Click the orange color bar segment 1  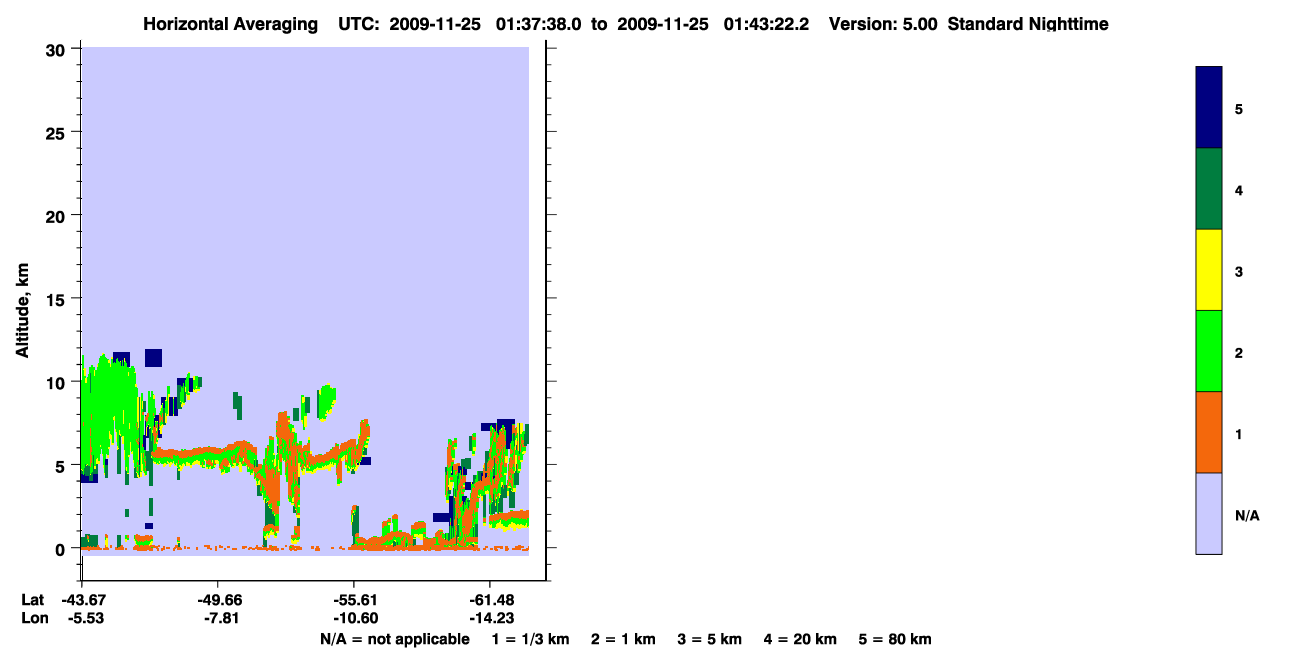(1208, 432)
